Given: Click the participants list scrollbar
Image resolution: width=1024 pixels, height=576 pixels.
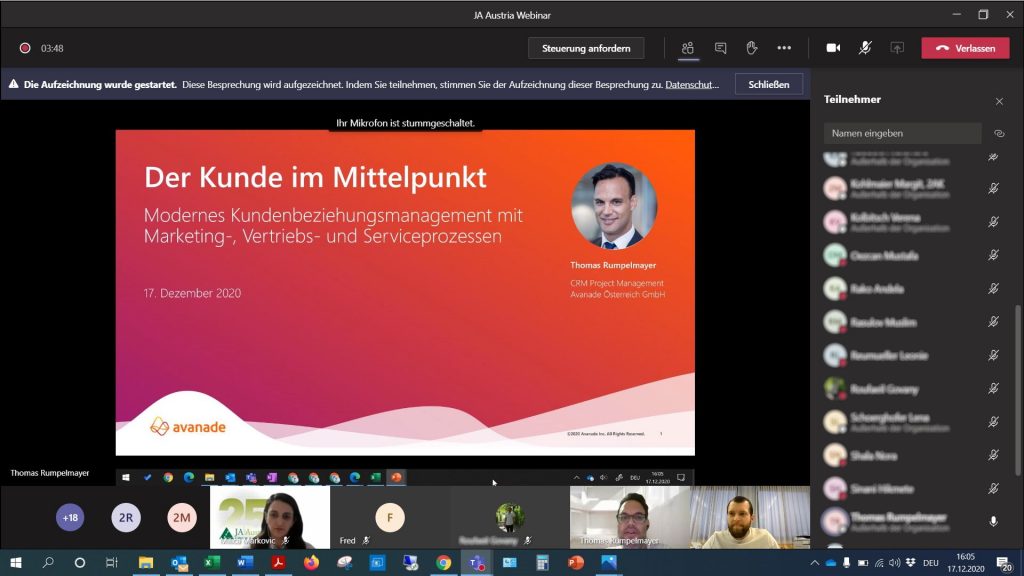Looking at the screenshot, I should click(x=1017, y=390).
